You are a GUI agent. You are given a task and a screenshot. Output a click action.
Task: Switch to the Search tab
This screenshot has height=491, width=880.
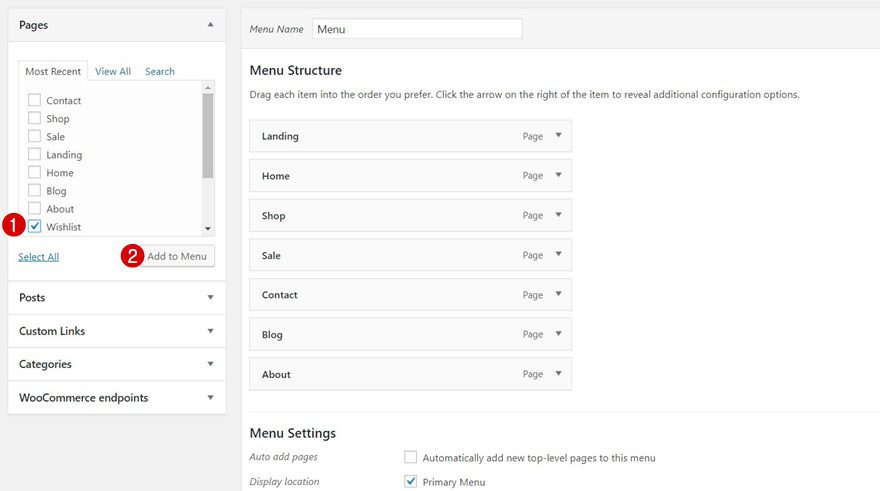(160, 72)
